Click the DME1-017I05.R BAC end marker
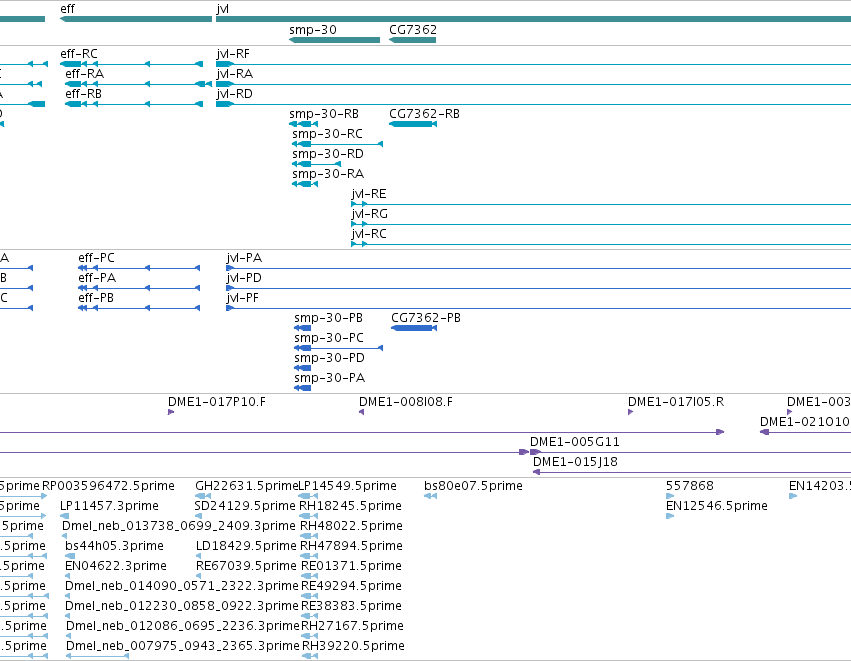The width and height of the screenshot is (851, 661). (631, 412)
